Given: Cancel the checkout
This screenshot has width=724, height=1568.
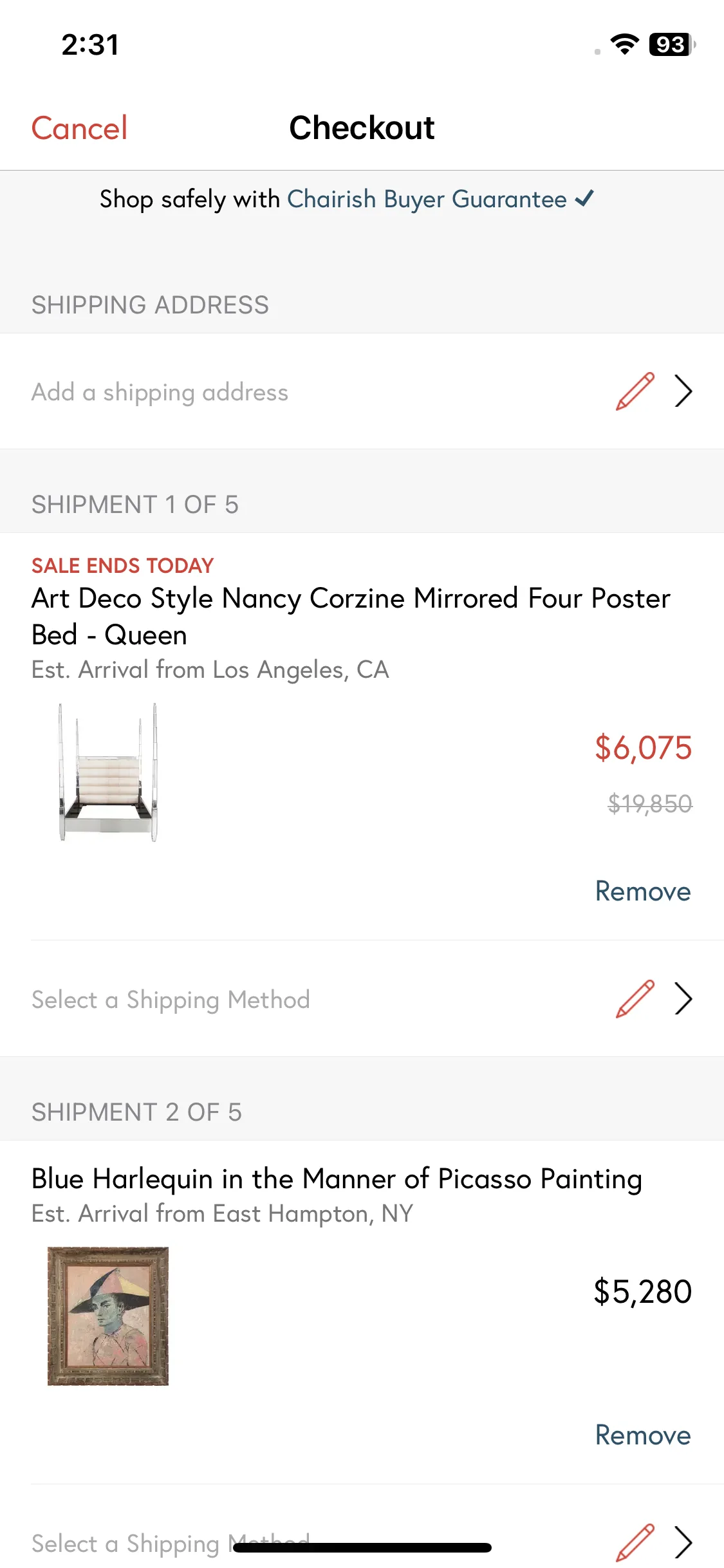Looking at the screenshot, I should [x=79, y=128].
